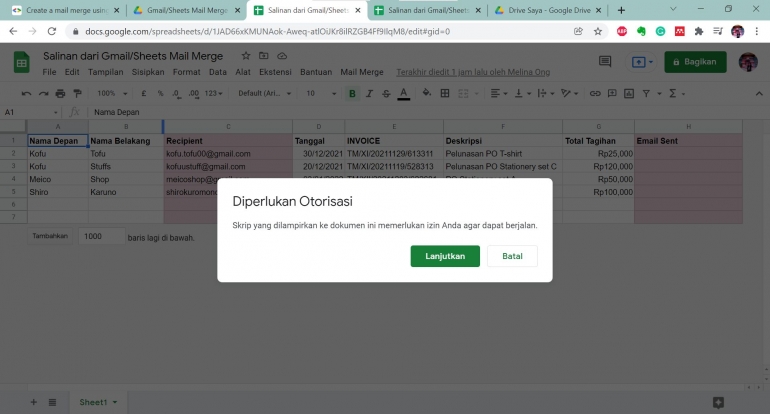The height and width of the screenshot is (414, 770).
Task: Click the currency format icon
Action: [x=143, y=93]
